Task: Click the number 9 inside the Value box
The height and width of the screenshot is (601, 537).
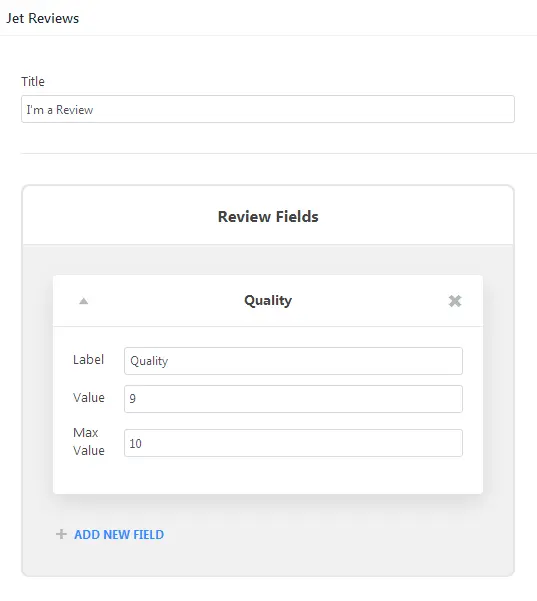Action: point(133,399)
